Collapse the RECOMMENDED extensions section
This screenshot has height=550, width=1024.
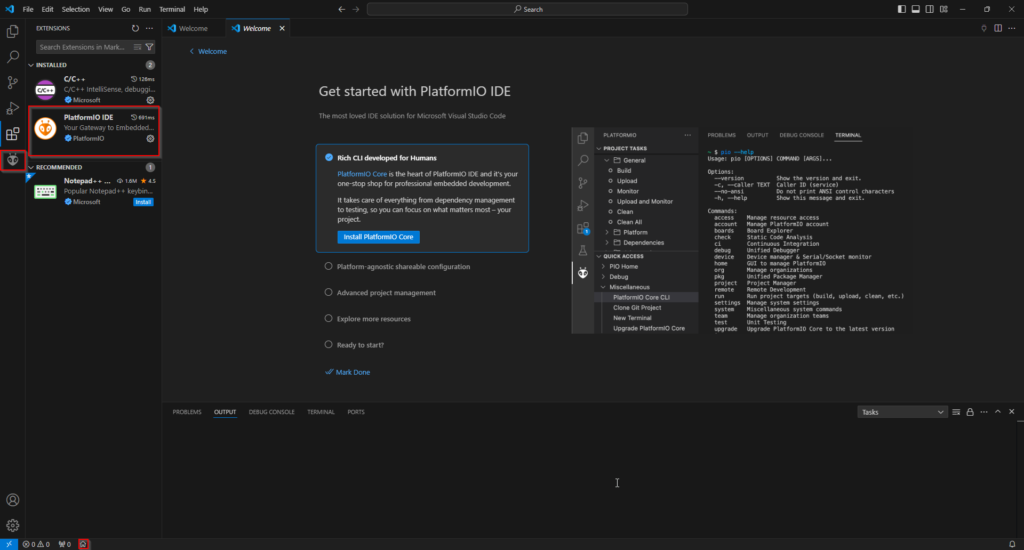click(59, 167)
